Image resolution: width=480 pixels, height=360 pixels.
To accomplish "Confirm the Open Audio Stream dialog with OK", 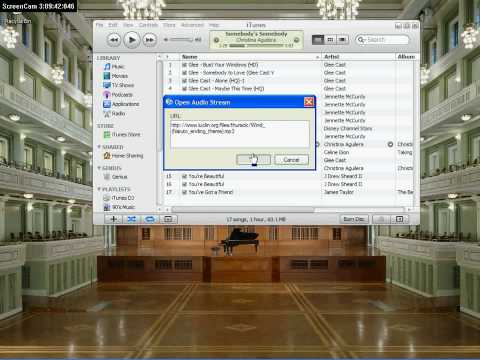I will click(253, 160).
